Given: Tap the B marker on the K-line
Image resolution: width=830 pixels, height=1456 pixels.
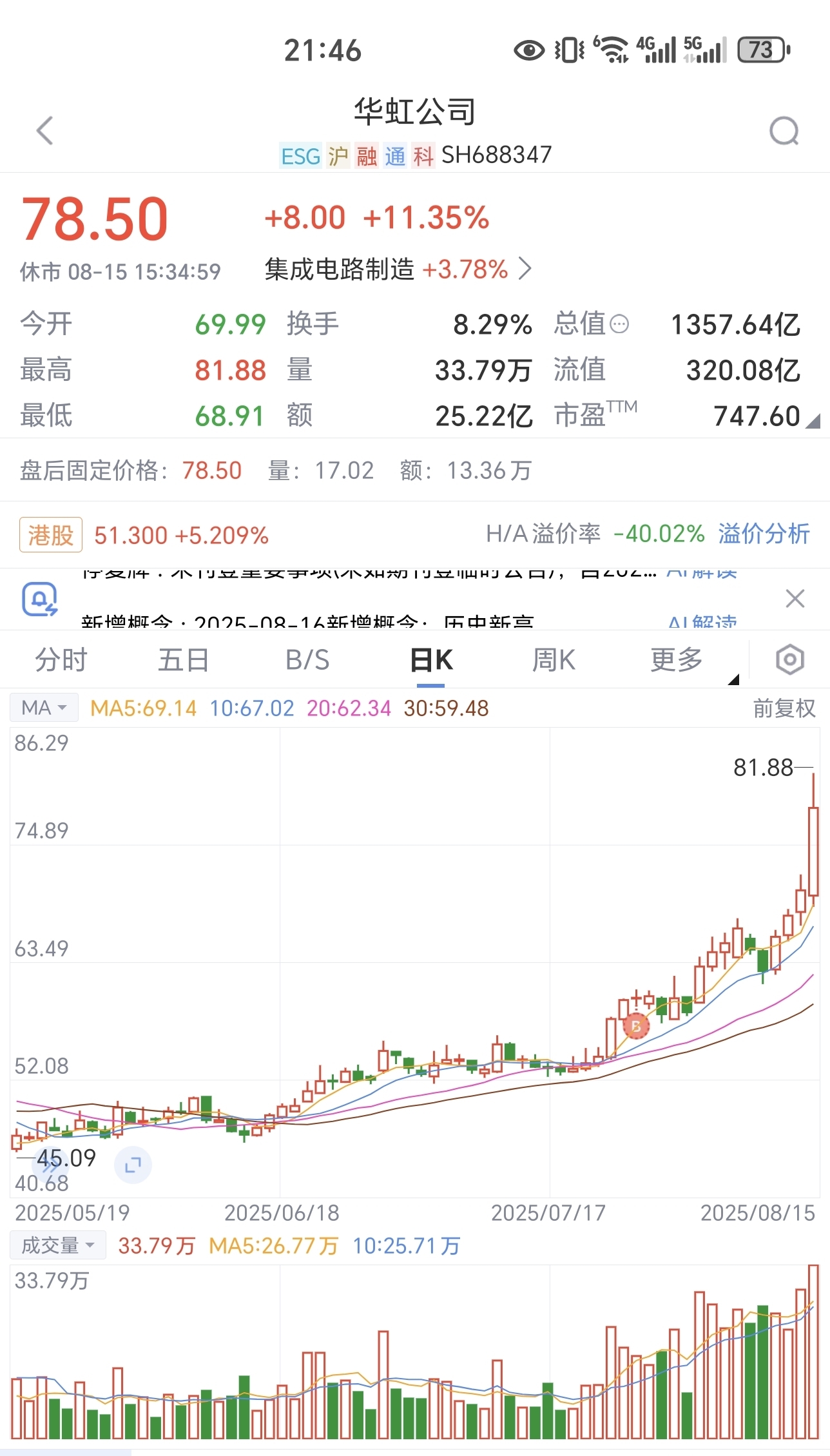Looking at the screenshot, I should [x=636, y=1025].
